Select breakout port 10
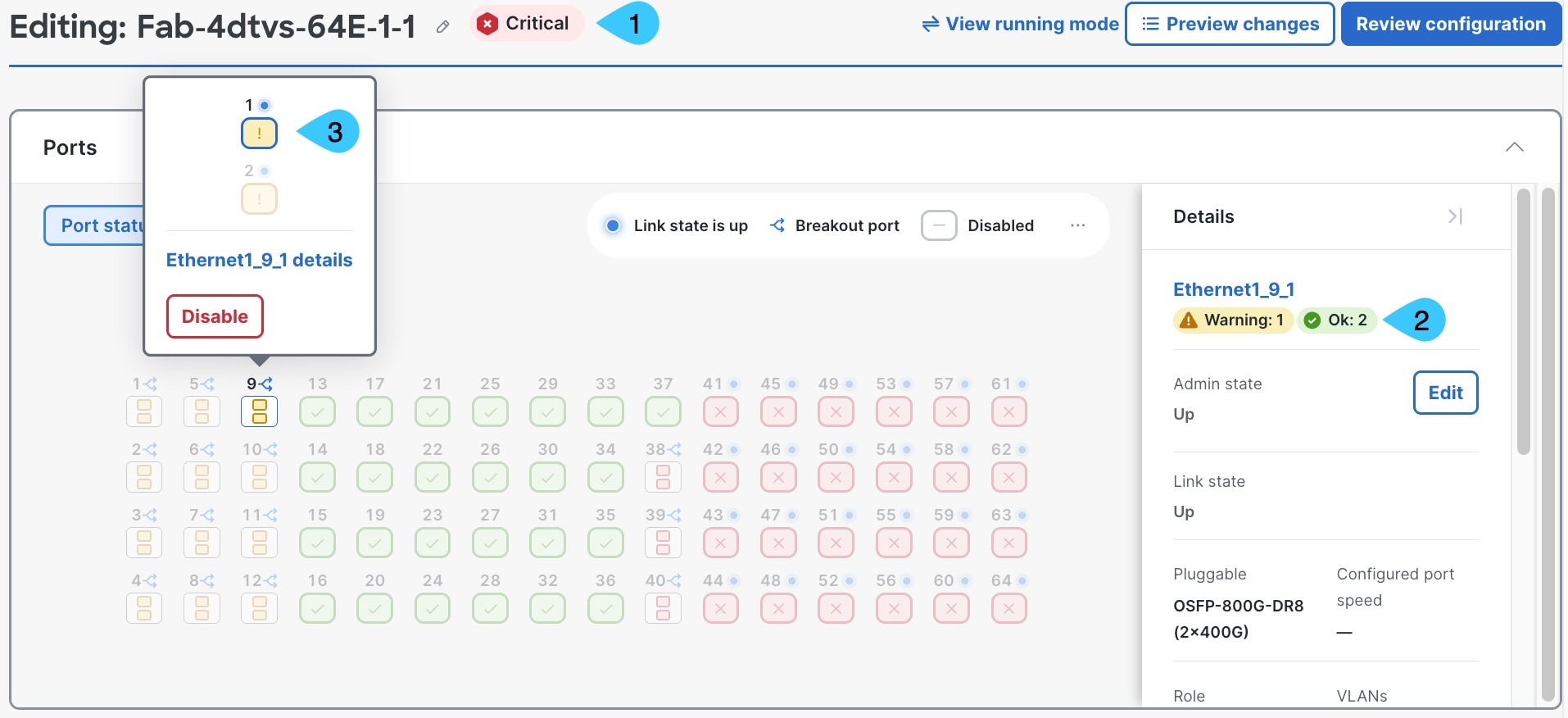Screen dimensions: 1568x718 point(259,477)
